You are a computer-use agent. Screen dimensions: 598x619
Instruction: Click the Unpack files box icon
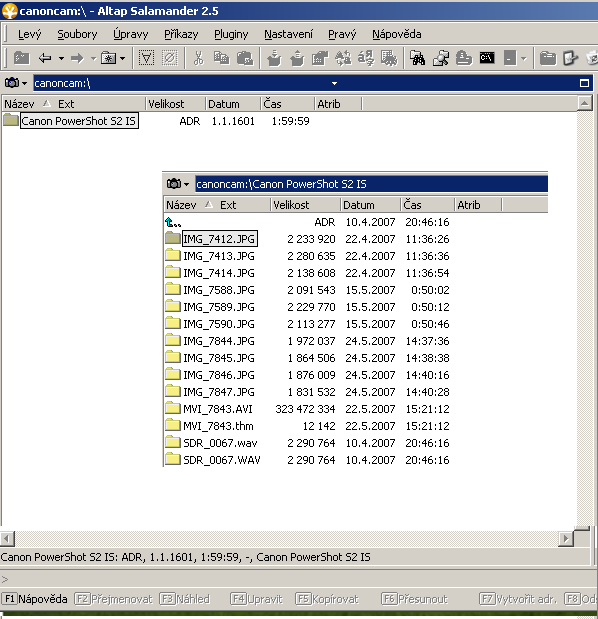click(297, 58)
